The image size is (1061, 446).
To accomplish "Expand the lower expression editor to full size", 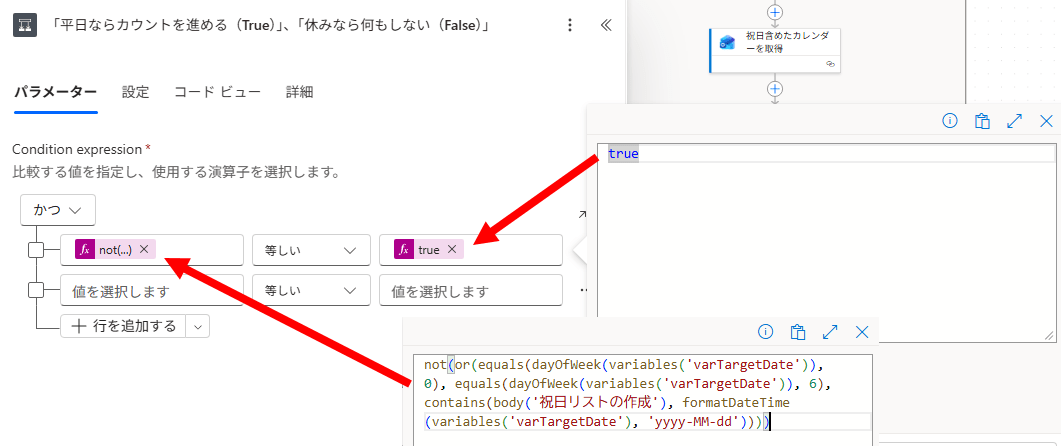I will click(830, 332).
